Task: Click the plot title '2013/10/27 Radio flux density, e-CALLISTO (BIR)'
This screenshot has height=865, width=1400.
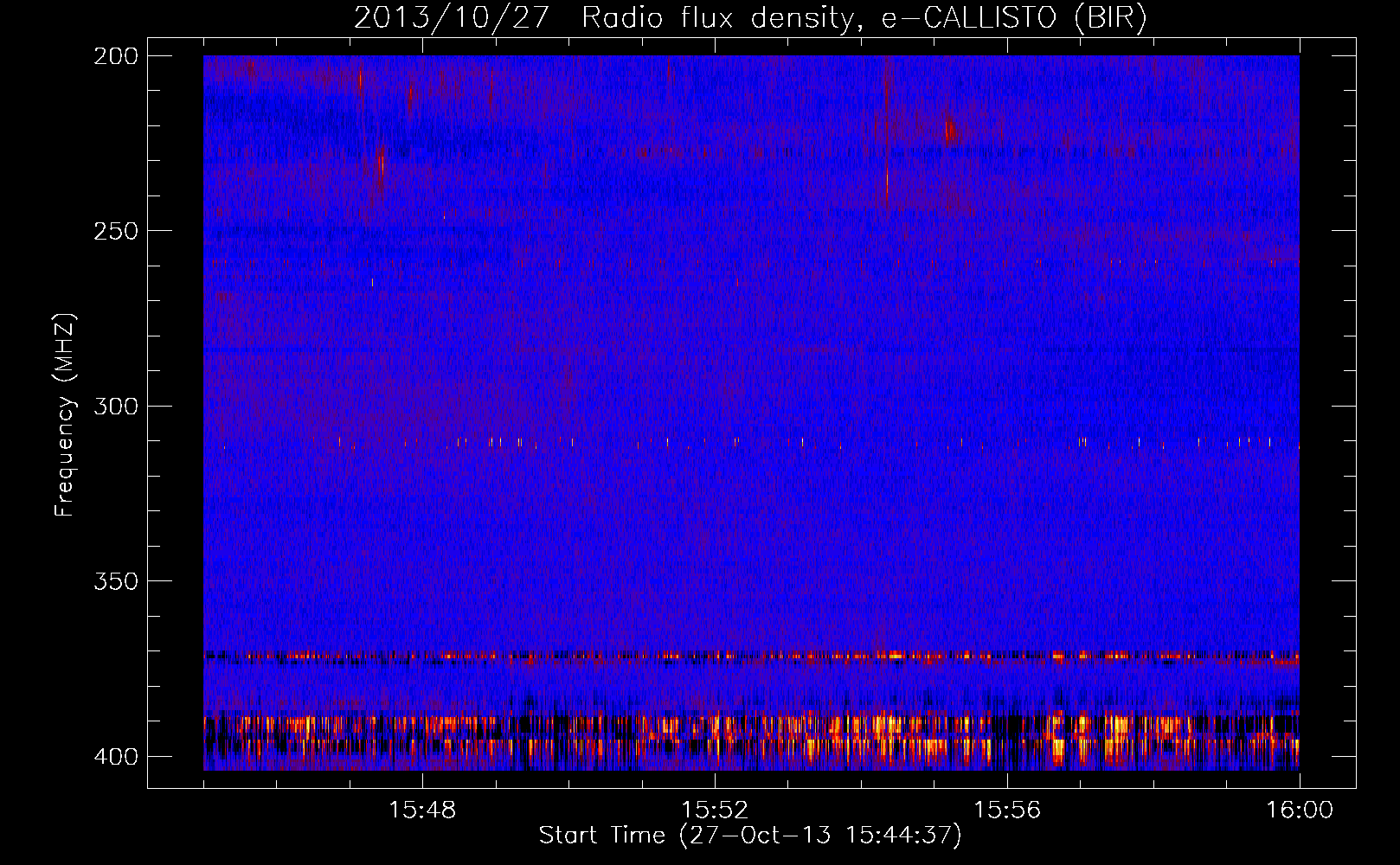Action: tap(750, 17)
